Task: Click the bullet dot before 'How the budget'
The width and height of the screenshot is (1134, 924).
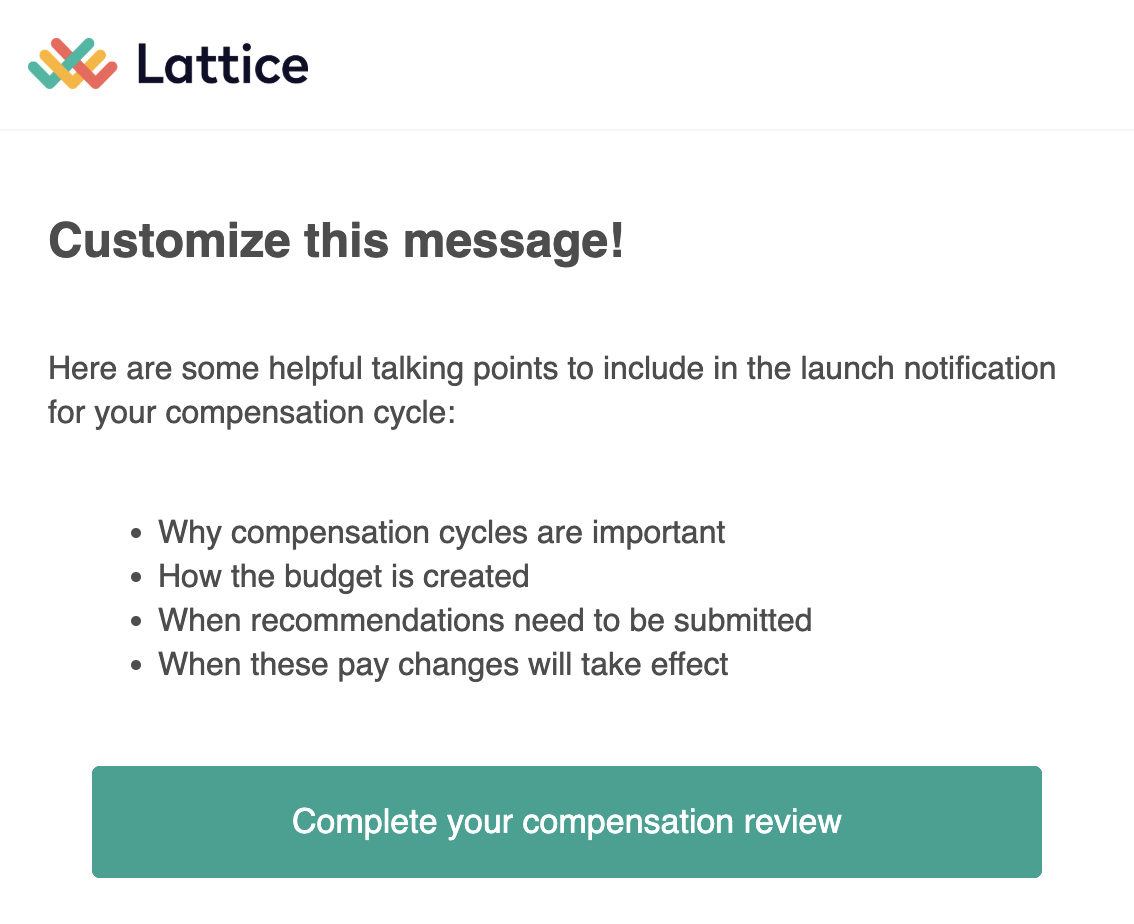Action: click(136, 578)
